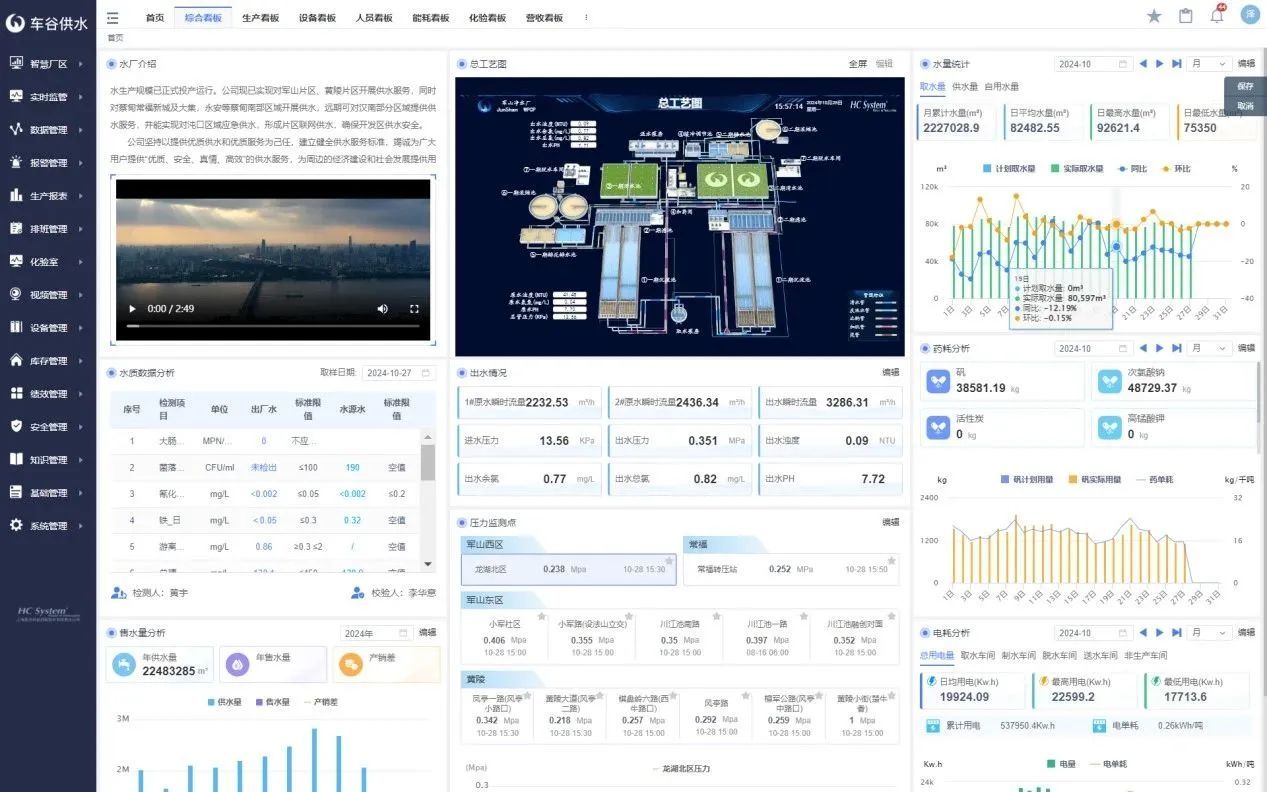Click the 取消 cancel button
The height and width of the screenshot is (792, 1267).
tap(1245, 105)
